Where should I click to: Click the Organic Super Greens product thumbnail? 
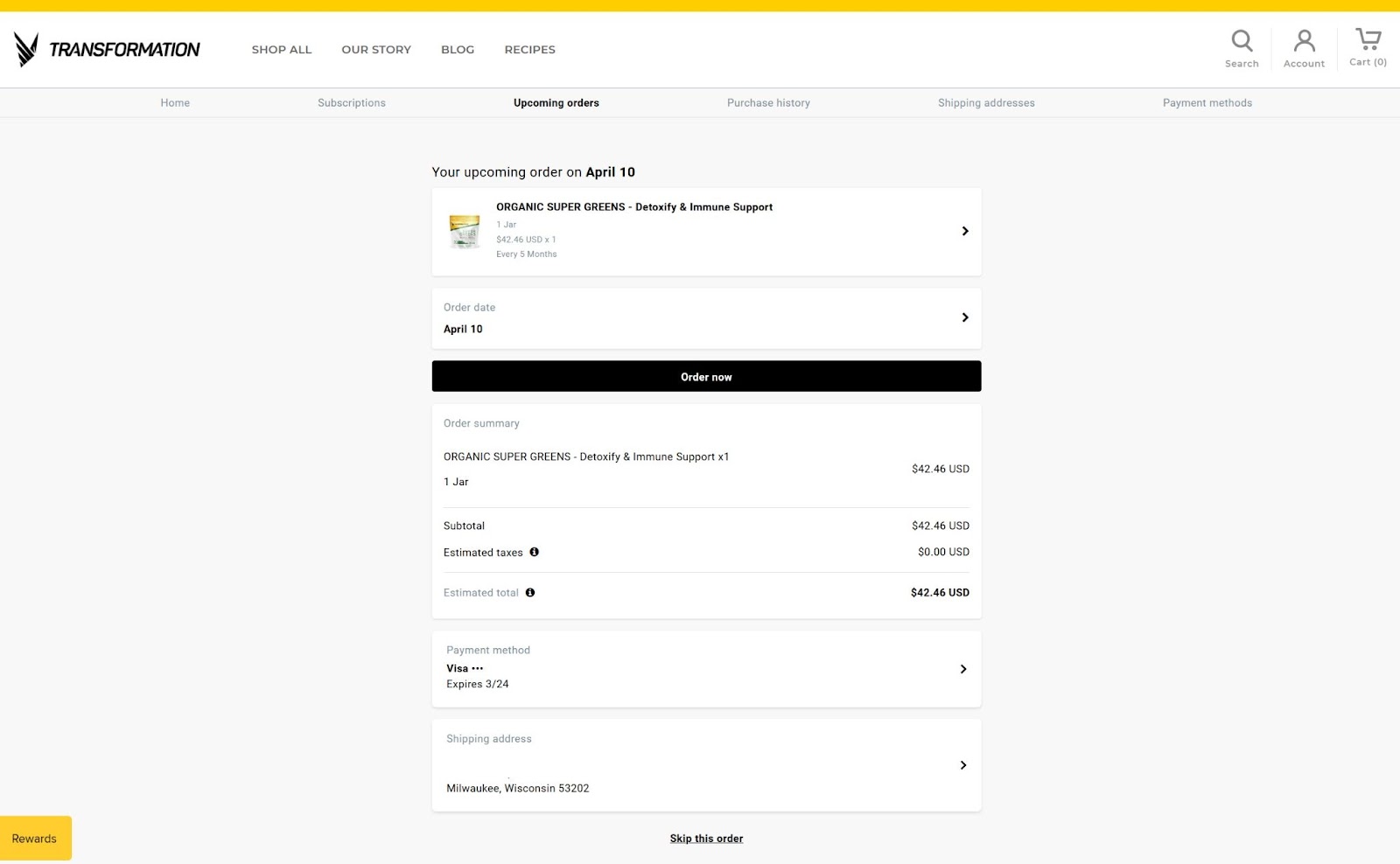[464, 232]
